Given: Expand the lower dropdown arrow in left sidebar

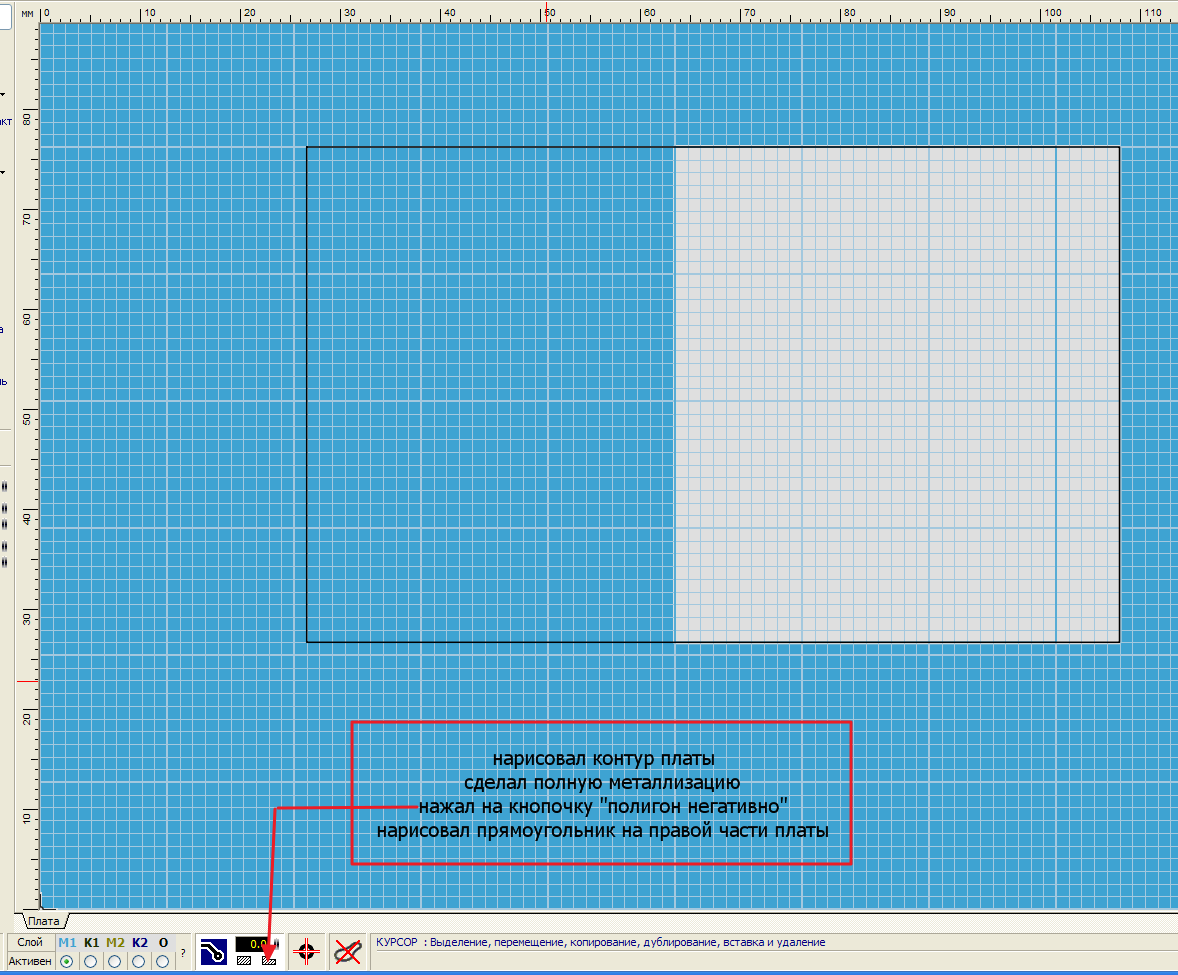Looking at the screenshot, I should coord(3,172).
